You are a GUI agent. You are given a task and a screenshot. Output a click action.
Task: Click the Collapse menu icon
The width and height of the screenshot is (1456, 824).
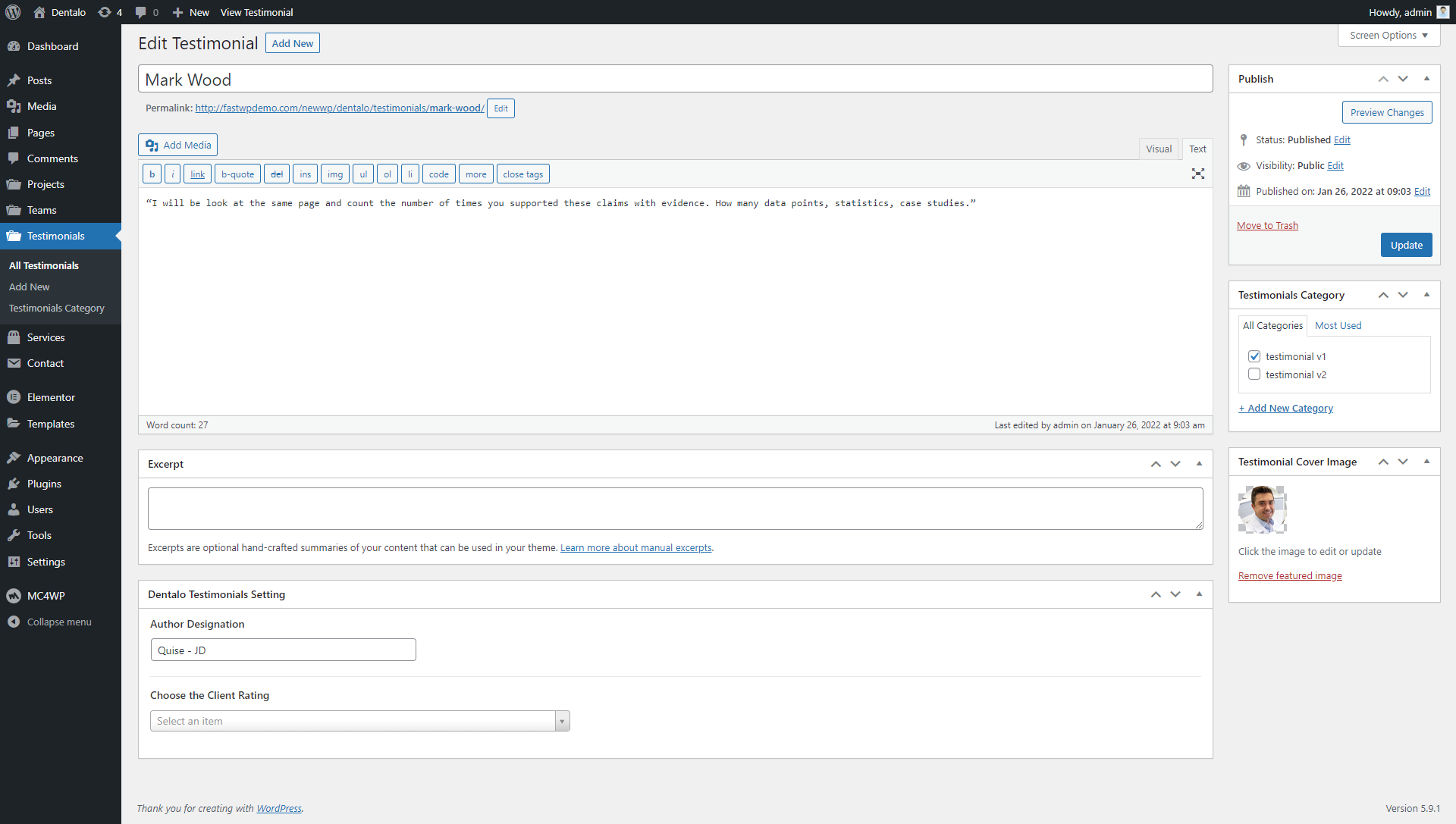pyautogui.click(x=14, y=622)
